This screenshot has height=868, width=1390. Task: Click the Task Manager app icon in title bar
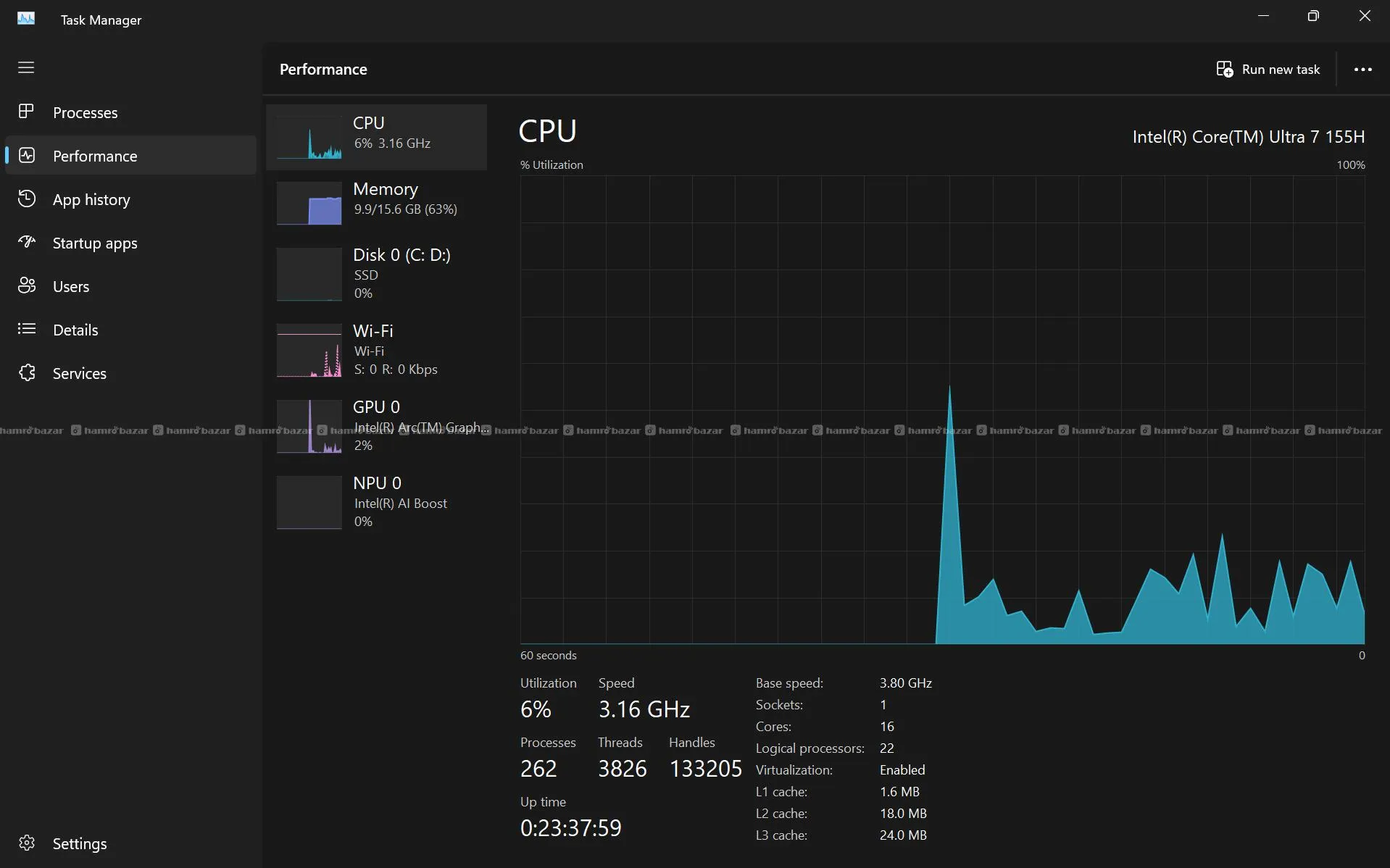pos(26,18)
